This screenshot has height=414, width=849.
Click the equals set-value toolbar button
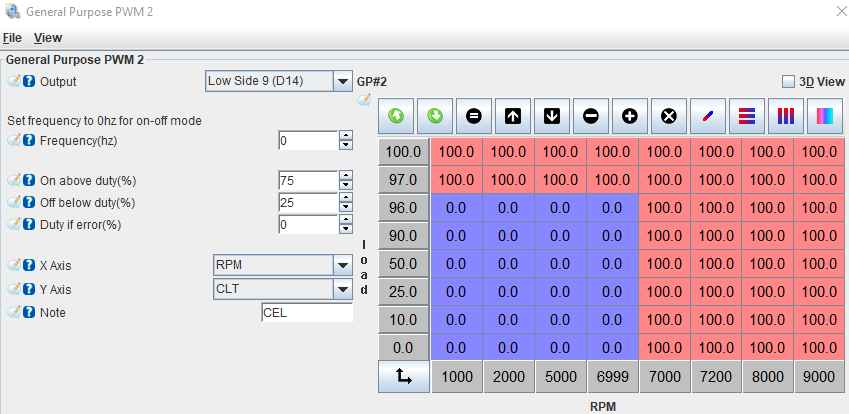coord(474,116)
